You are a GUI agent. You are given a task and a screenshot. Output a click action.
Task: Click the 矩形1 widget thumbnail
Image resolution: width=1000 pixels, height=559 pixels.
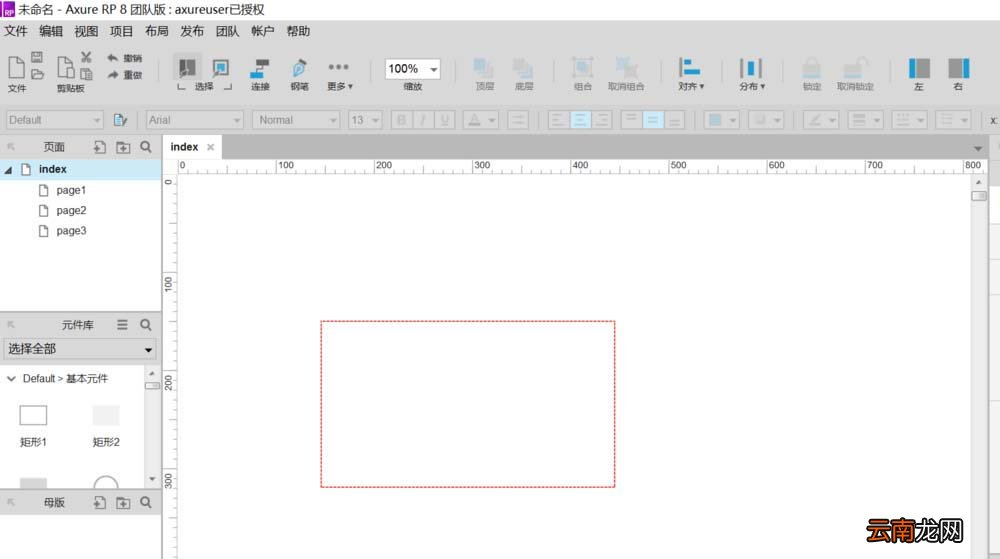(x=33, y=415)
